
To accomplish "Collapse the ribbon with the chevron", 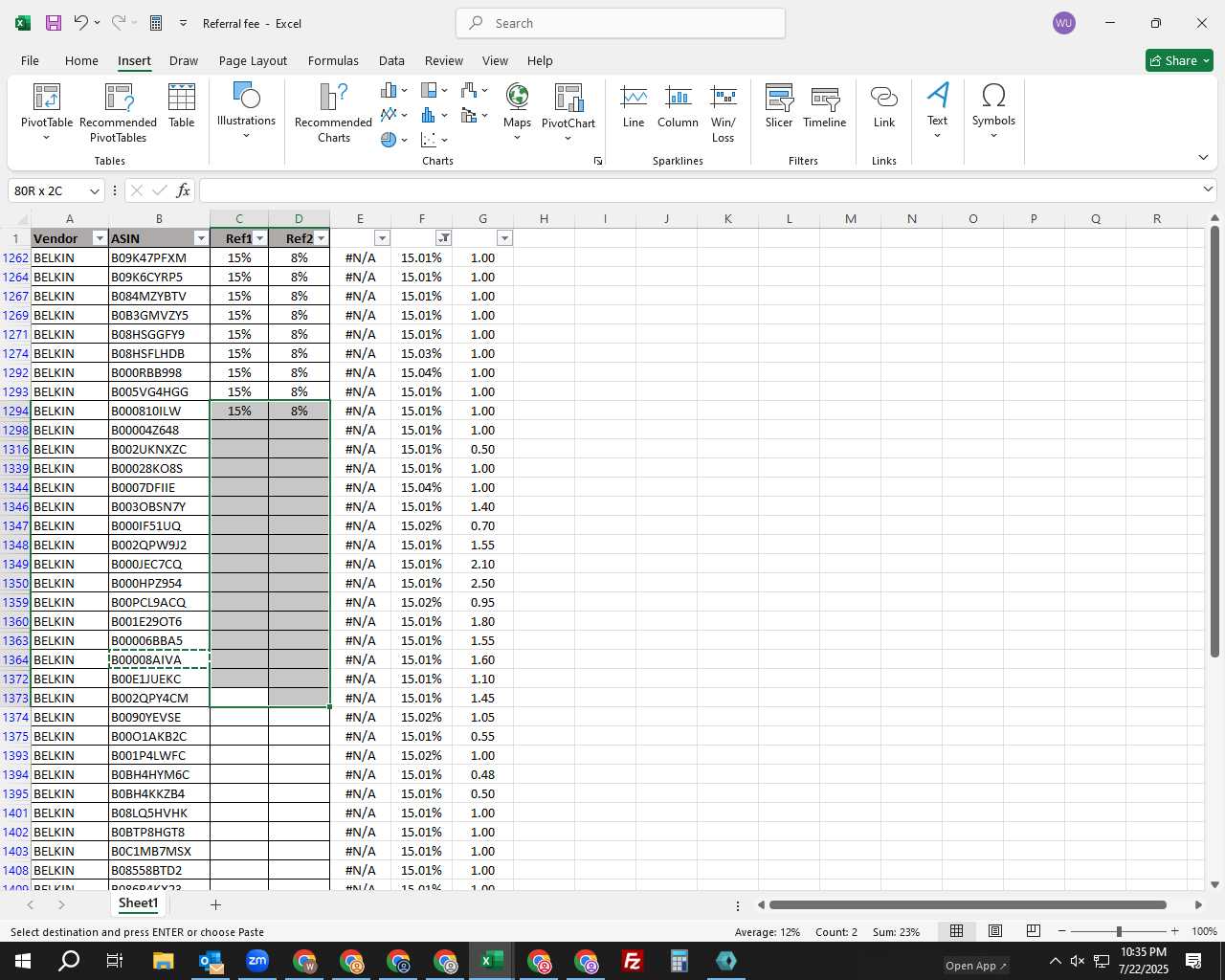I will point(1203,157).
